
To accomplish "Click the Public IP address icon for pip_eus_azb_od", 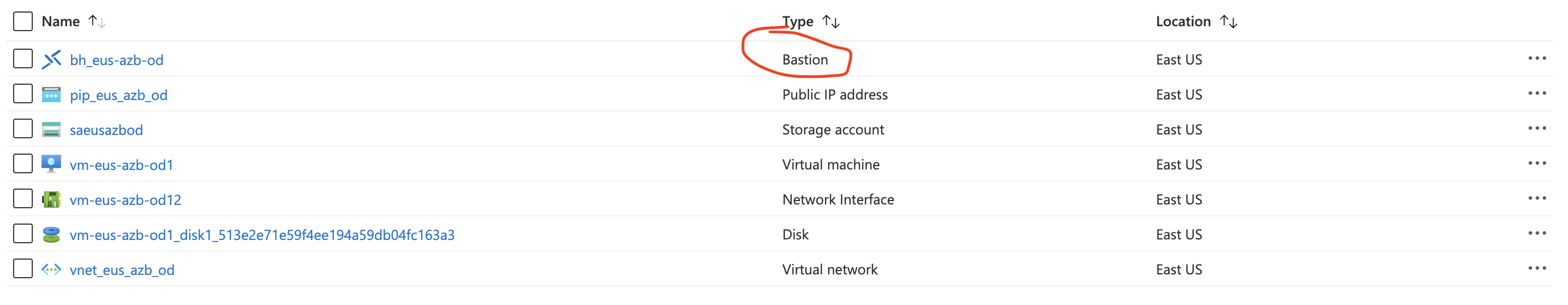I will click(51, 95).
